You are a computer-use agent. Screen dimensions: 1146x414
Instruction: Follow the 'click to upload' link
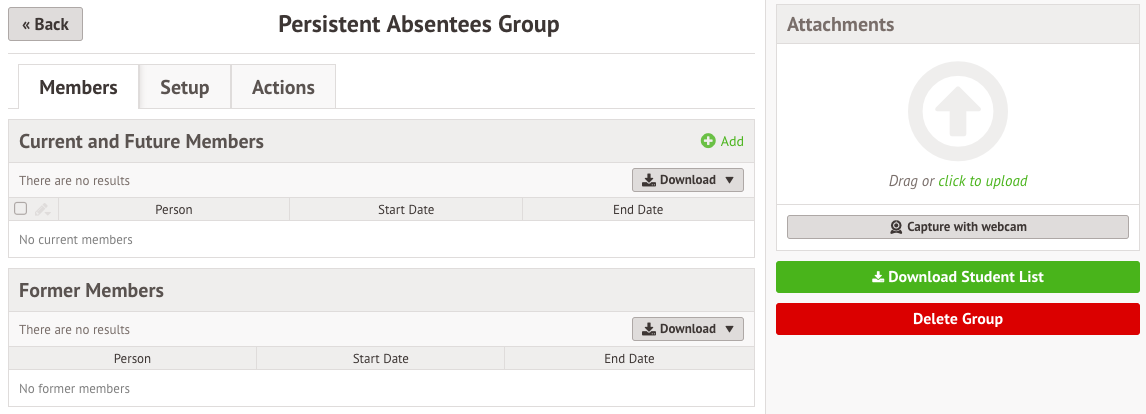(x=982, y=181)
